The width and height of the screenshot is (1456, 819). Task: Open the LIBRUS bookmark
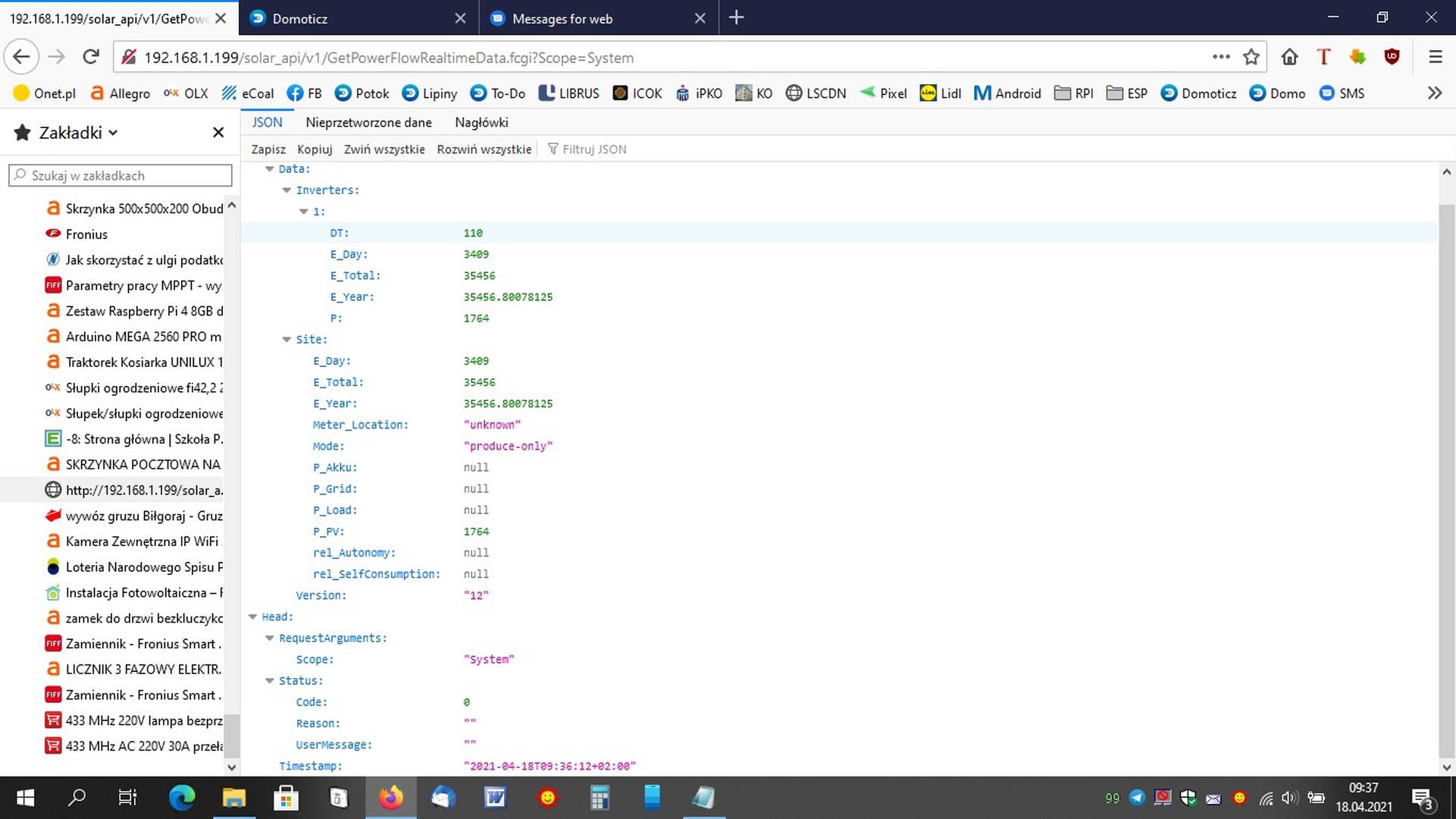tap(569, 93)
